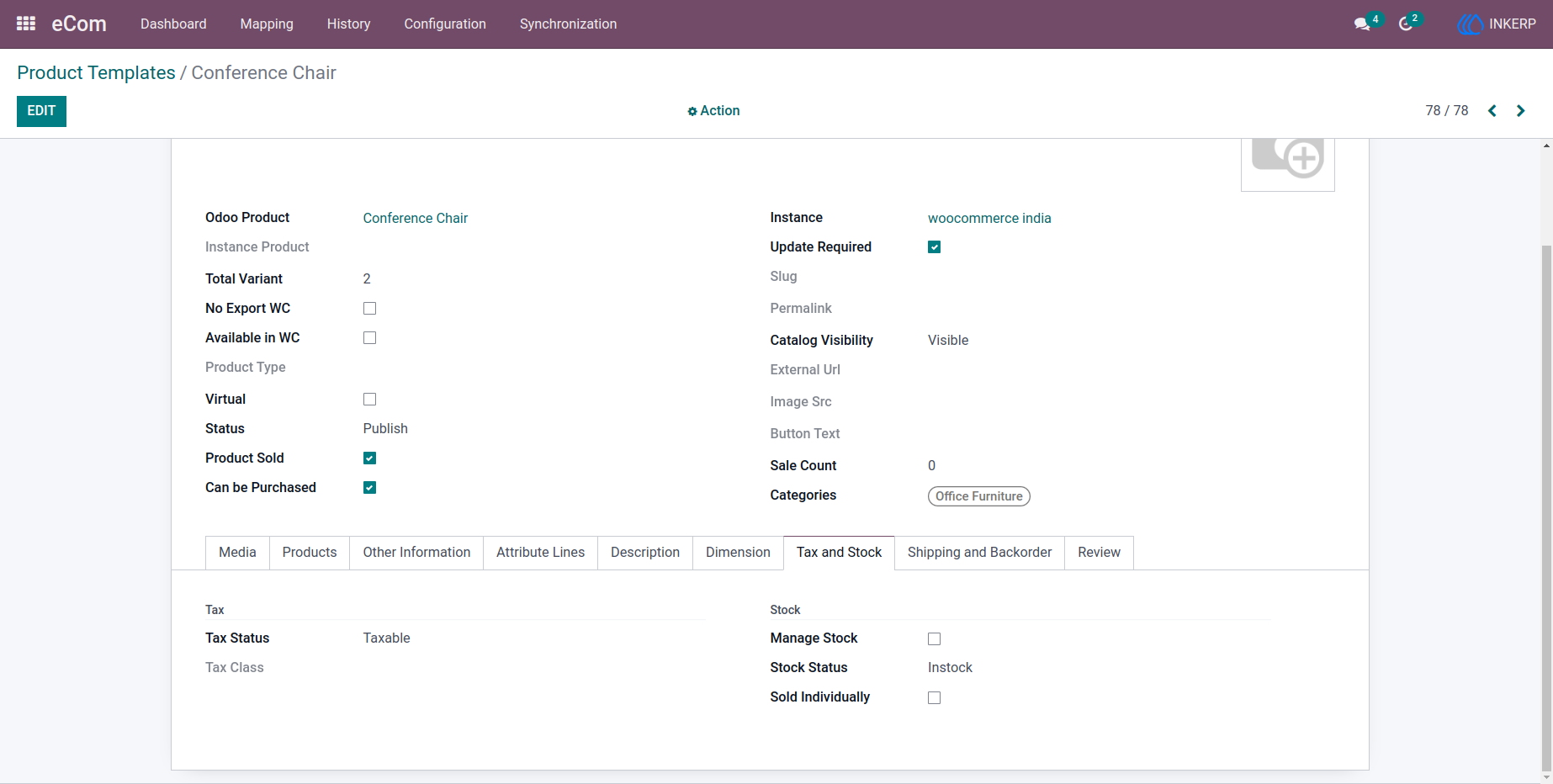Switch to Attribute Lines tab
Viewport: 1553px width, 784px height.
[x=540, y=553]
